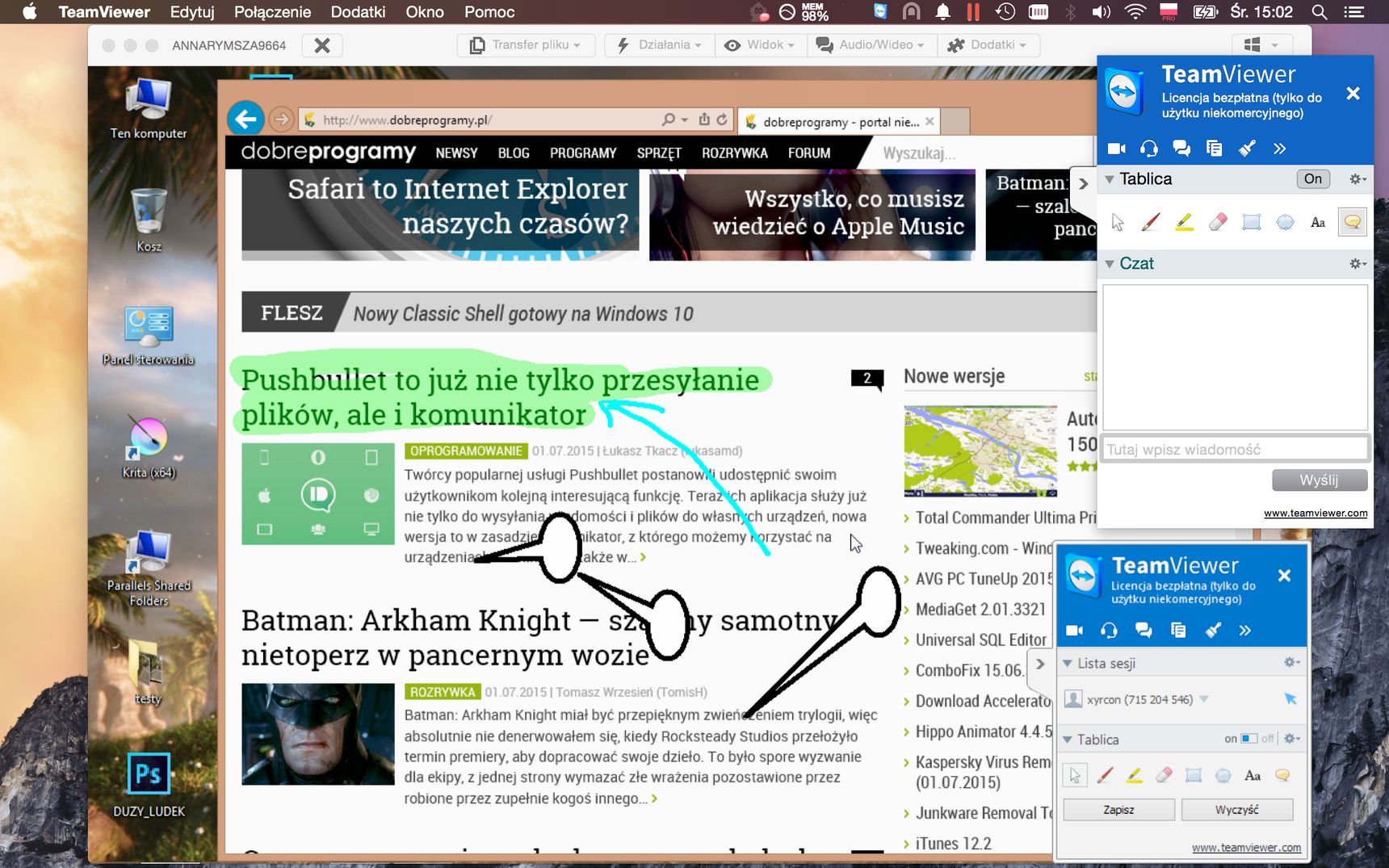Click file box icon in upper TeamViewer panel
The image size is (1389, 868).
(x=1214, y=149)
